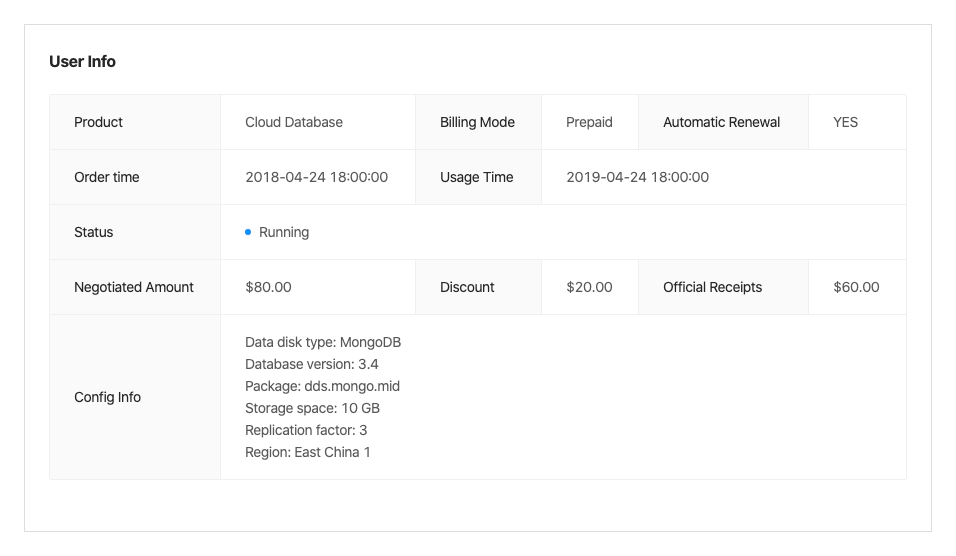Select the $60.00 official receipts value

coord(856,287)
